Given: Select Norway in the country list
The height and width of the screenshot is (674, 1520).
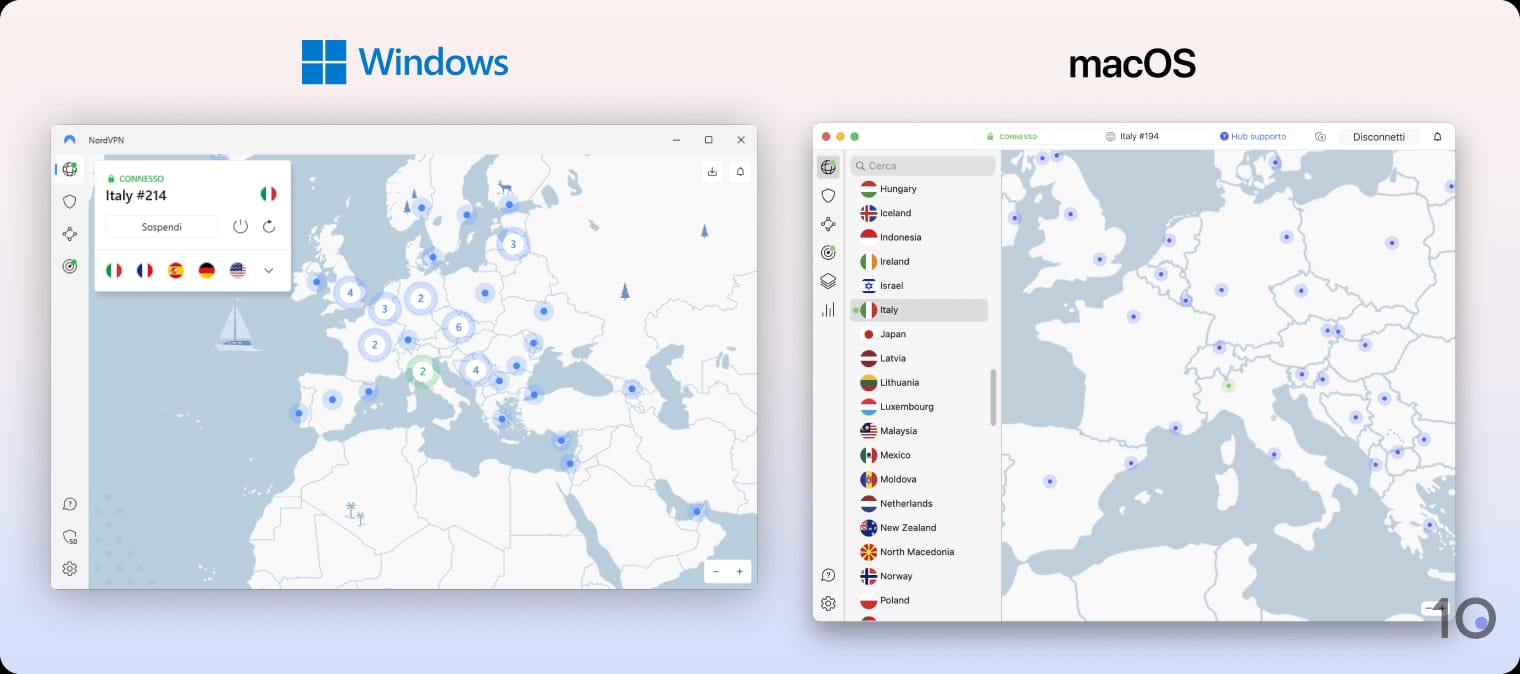Looking at the screenshot, I should tap(919, 576).
